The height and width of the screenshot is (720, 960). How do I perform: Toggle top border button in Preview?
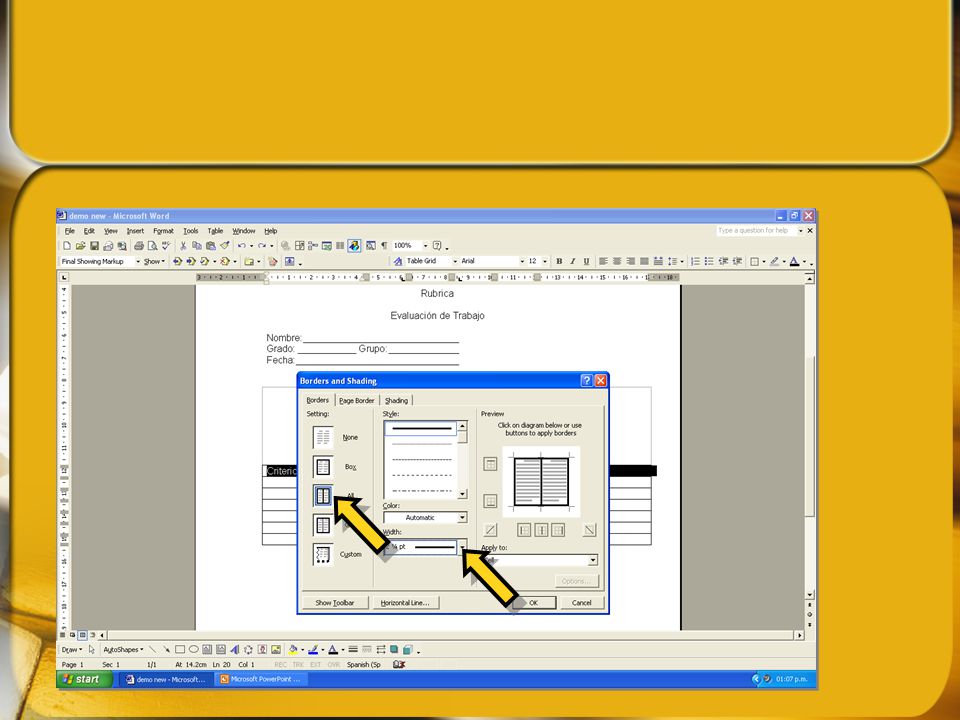(x=490, y=464)
